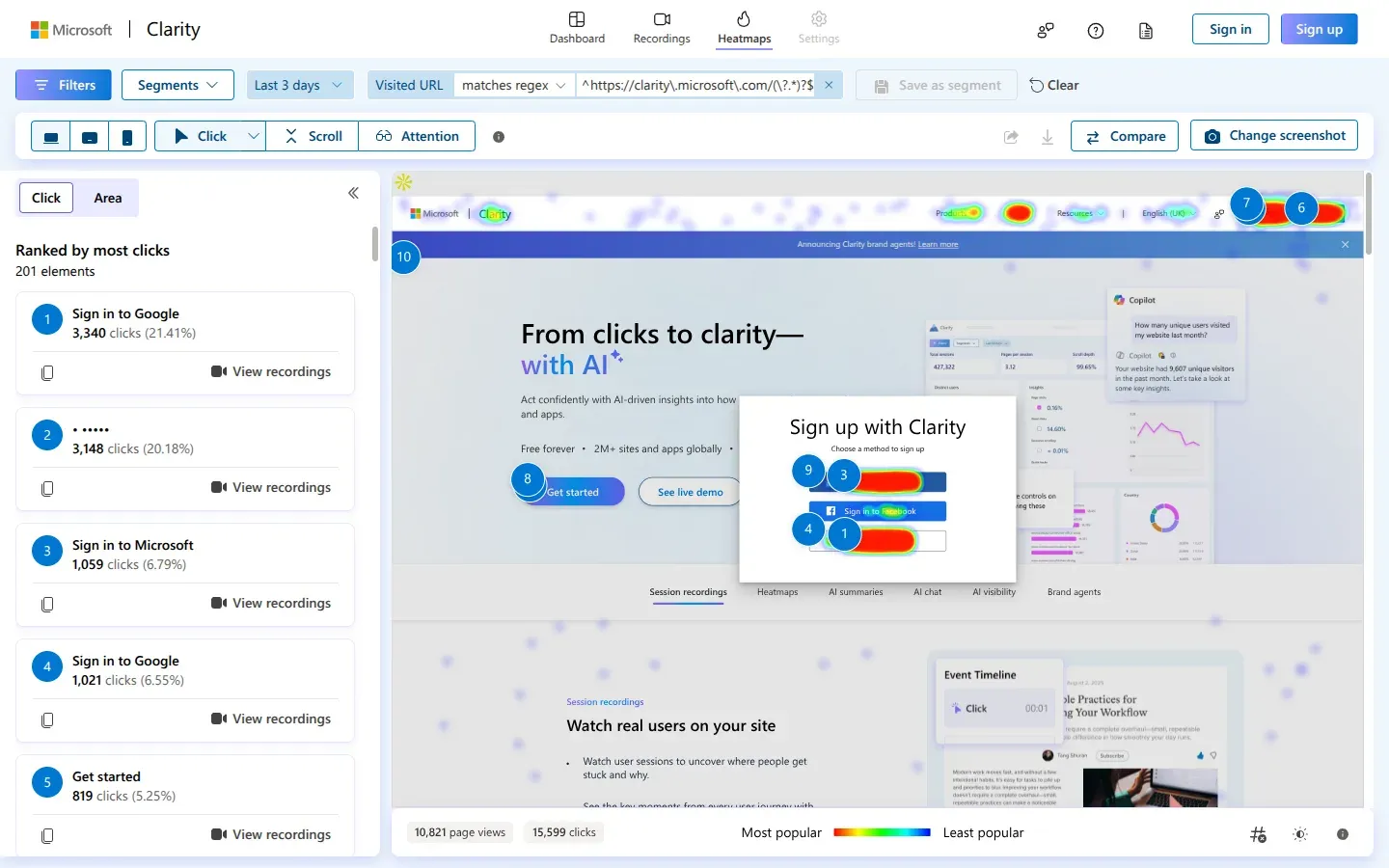
Task: Click the 201 elements text
Action: pos(55,271)
